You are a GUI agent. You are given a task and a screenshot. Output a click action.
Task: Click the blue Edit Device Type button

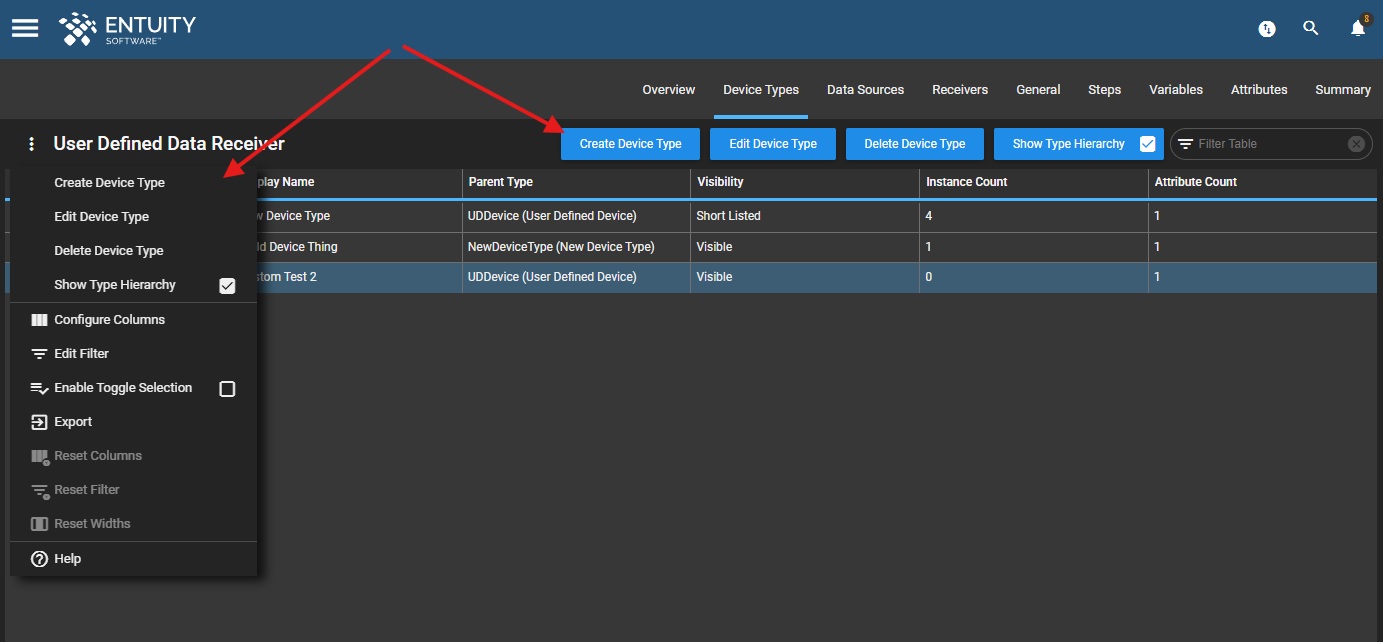[x=773, y=144]
